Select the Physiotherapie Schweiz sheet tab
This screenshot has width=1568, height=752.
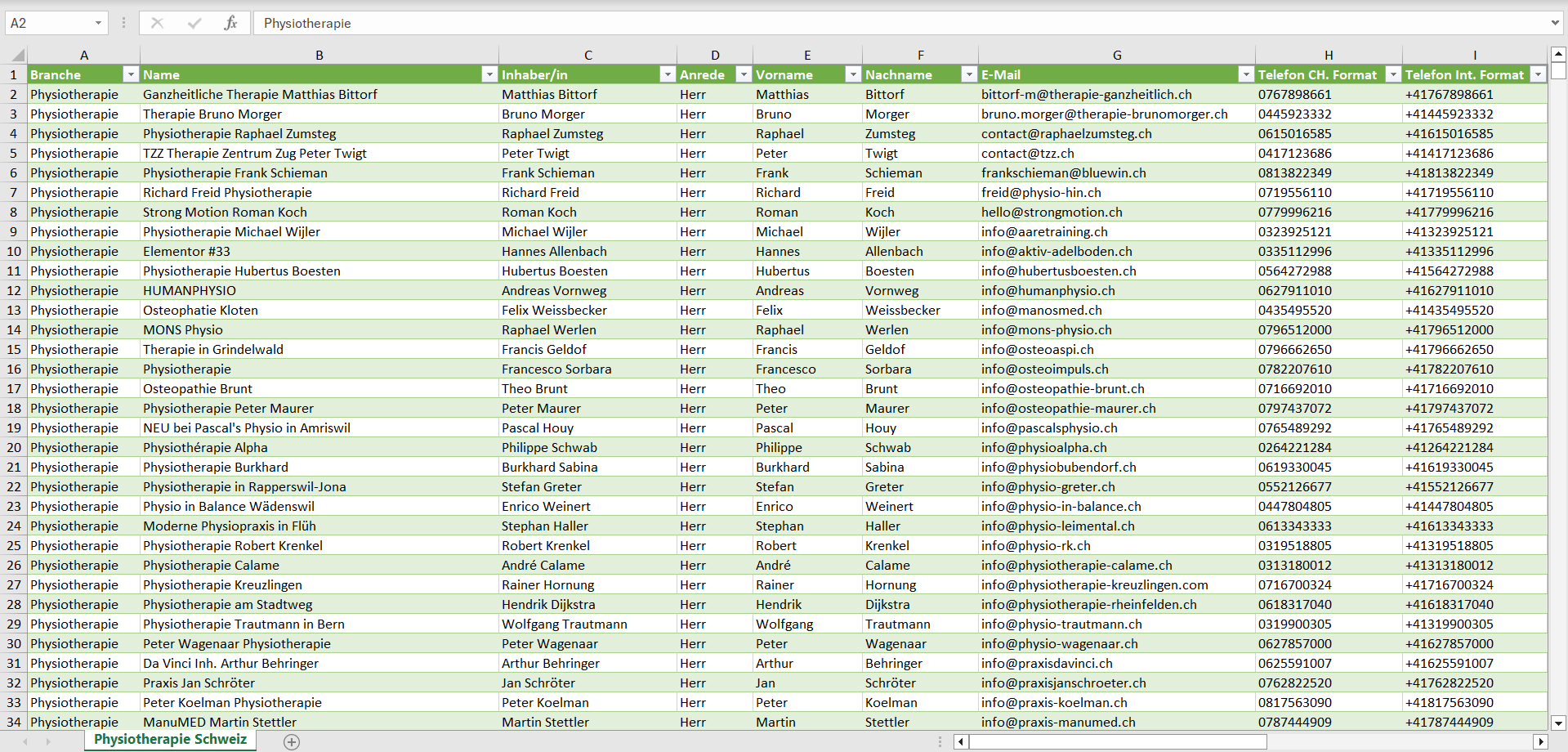coord(170,740)
